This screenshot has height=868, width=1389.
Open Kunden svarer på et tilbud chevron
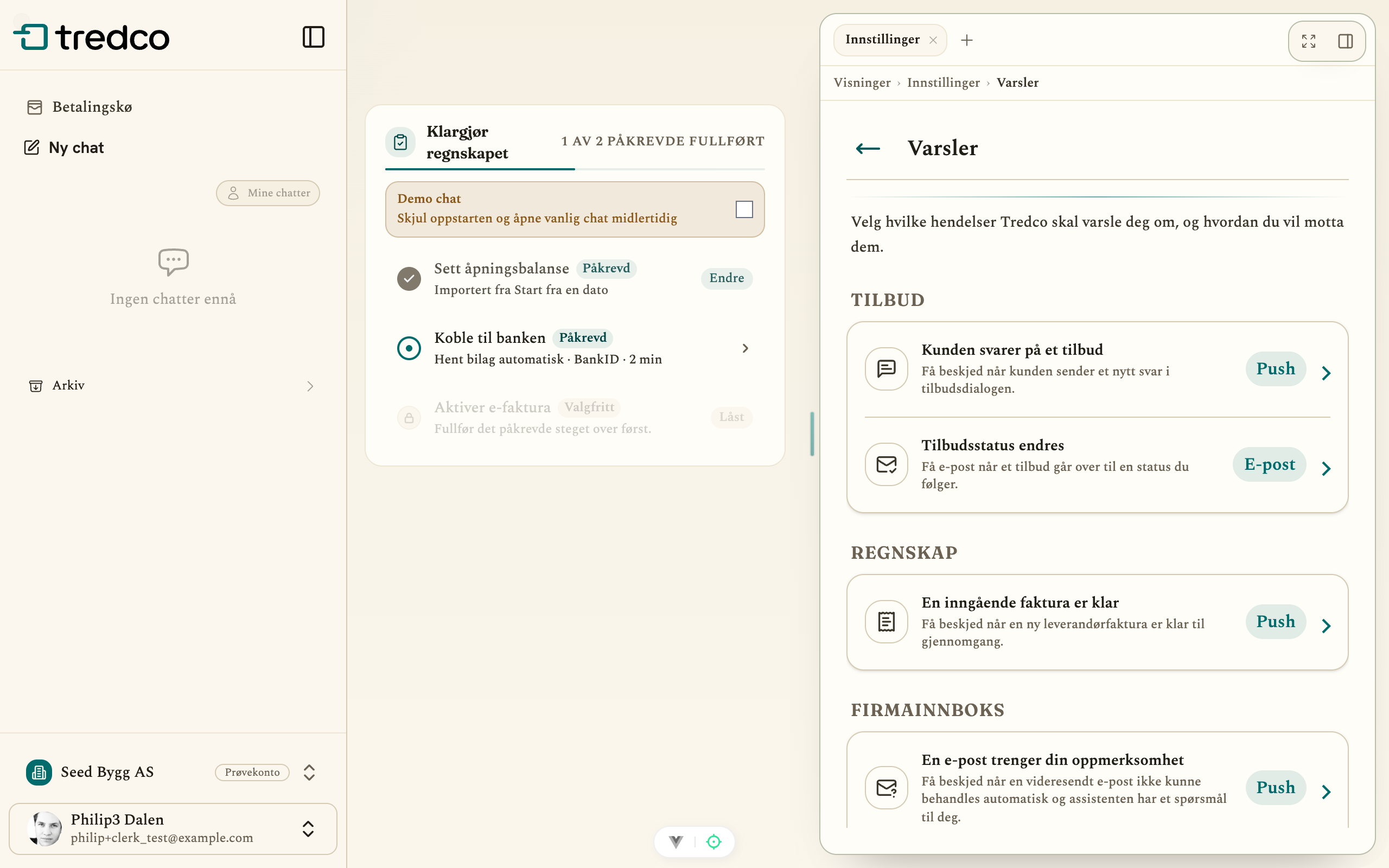point(1326,373)
